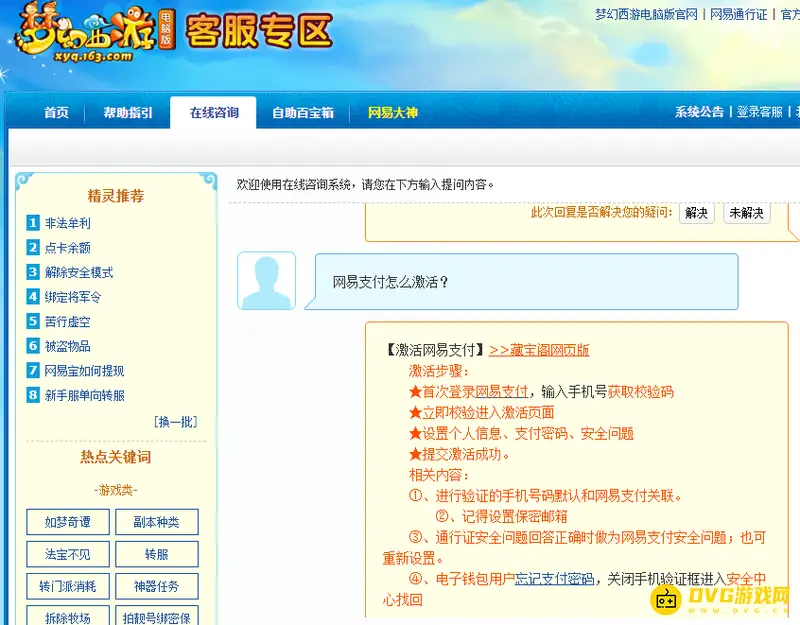Open the 非法牟利 recommended topic
The image size is (800, 625).
(x=67, y=223)
